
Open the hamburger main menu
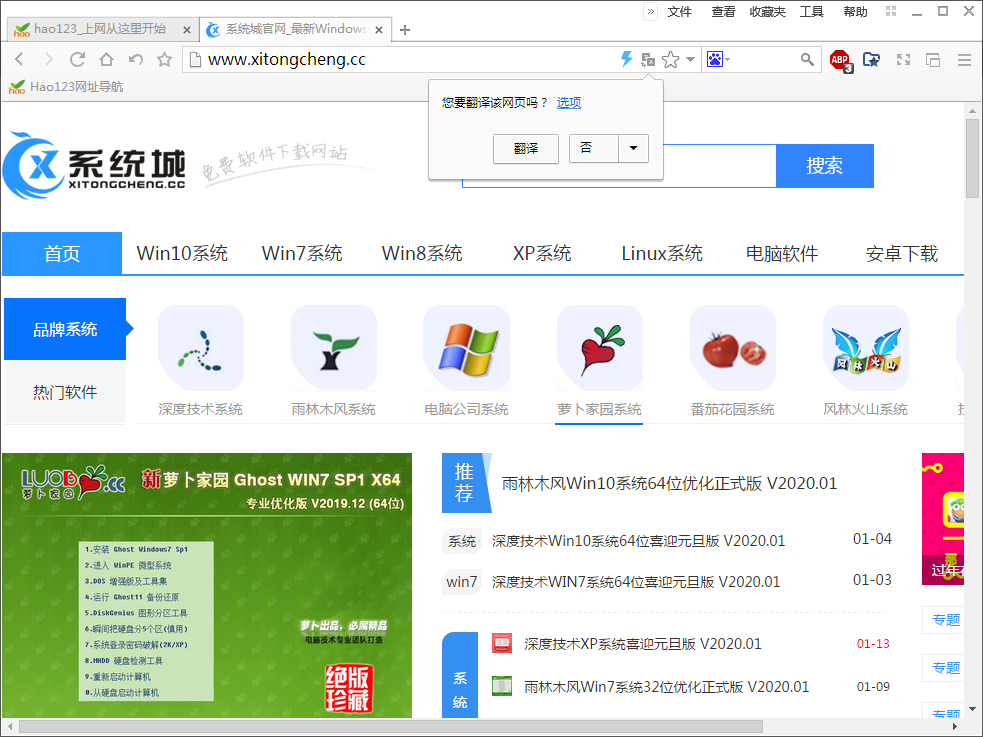(x=964, y=60)
